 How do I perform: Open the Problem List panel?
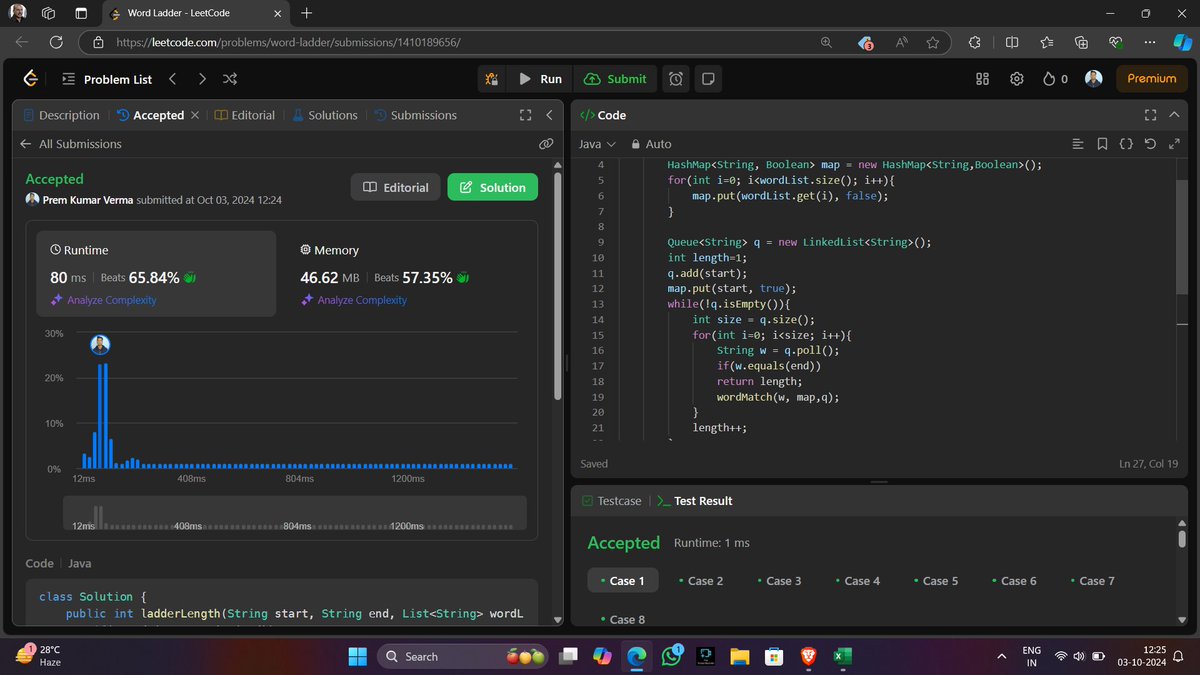pos(107,79)
